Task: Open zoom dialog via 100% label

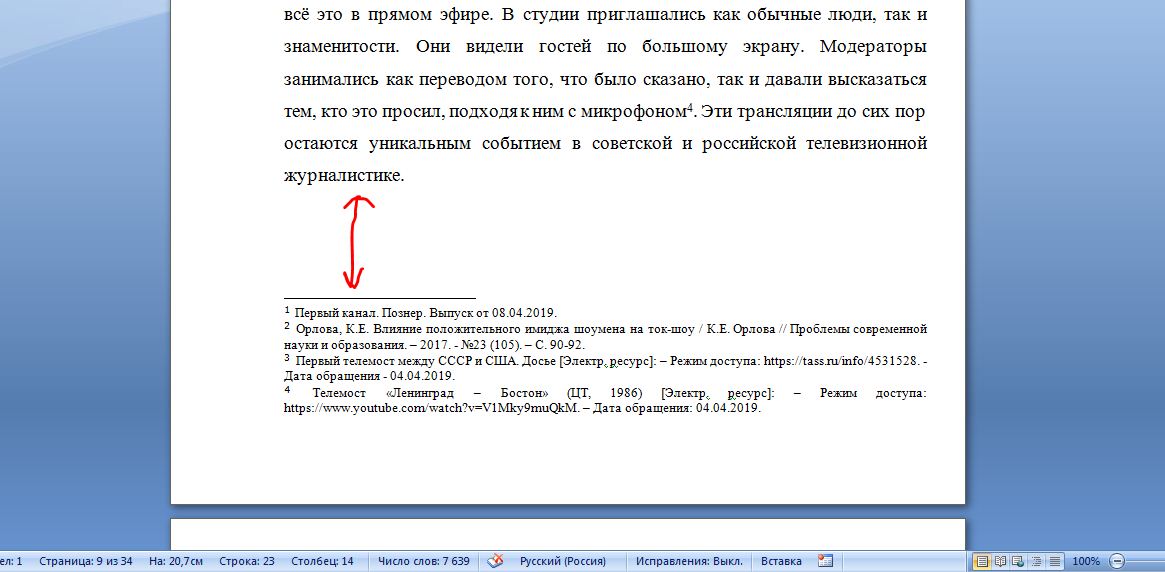Action: pos(1086,561)
